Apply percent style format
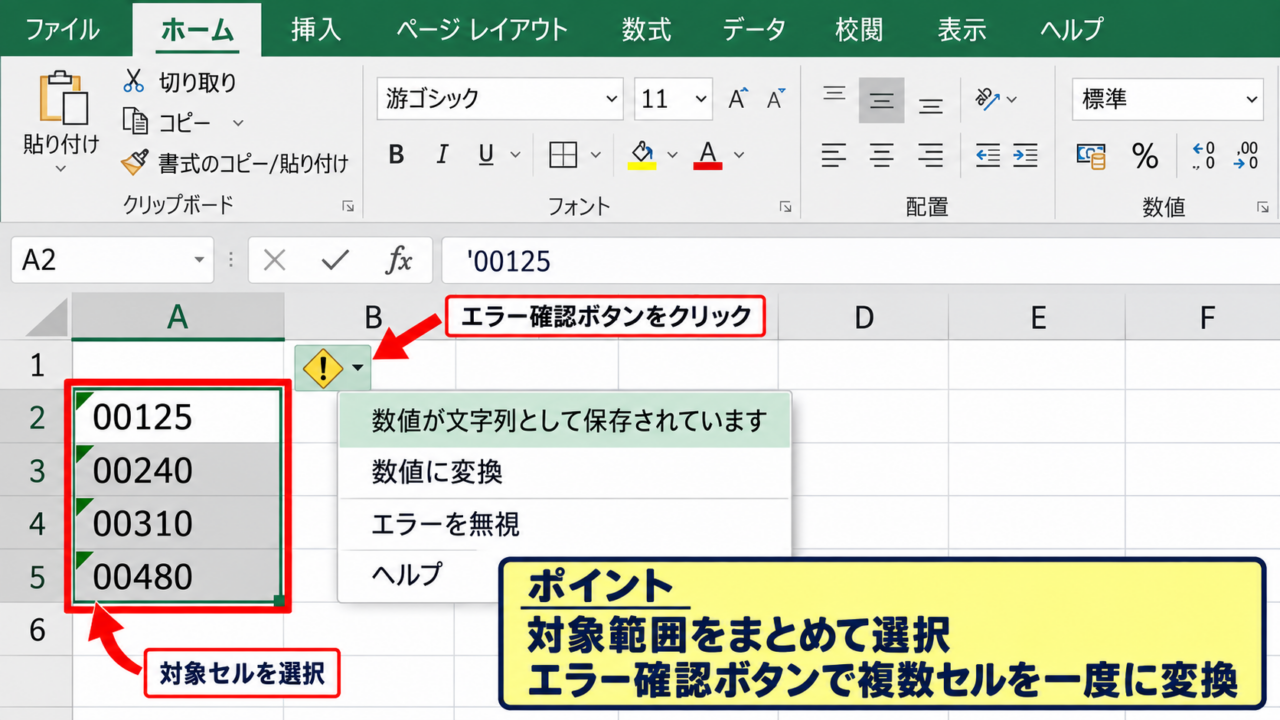 1145,156
